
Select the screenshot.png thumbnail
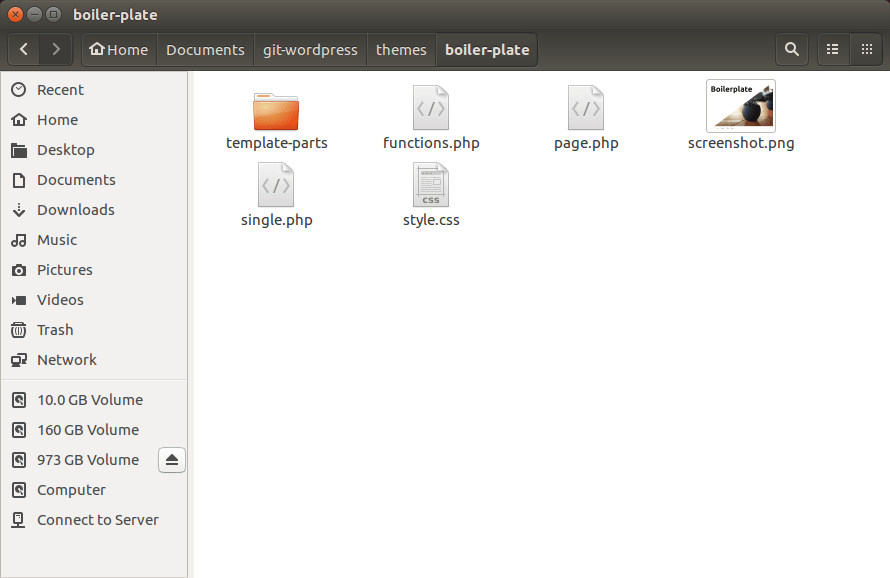(741, 106)
